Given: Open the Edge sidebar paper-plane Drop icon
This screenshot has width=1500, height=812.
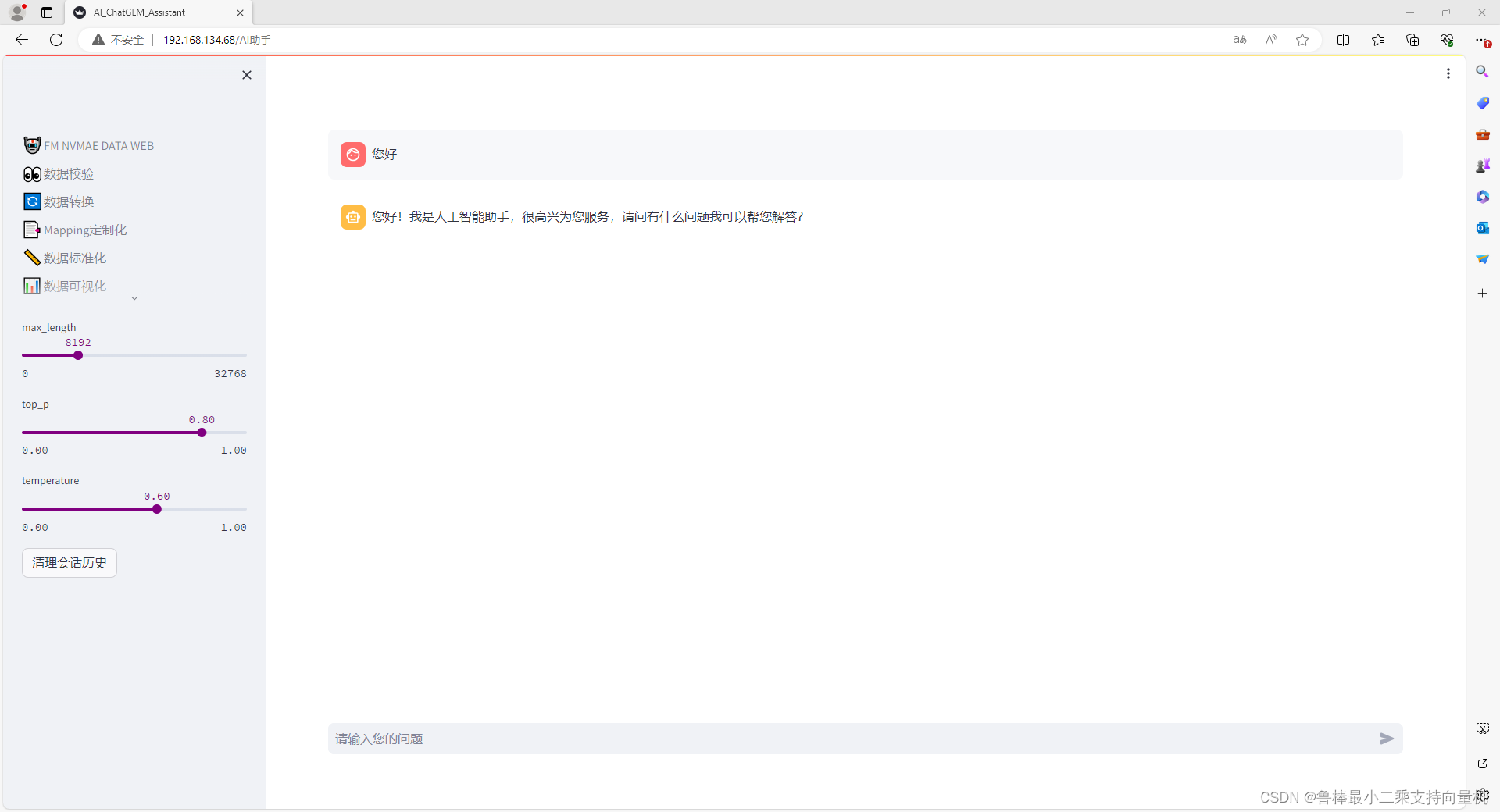Looking at the screenshot, I should [1482, 259].
